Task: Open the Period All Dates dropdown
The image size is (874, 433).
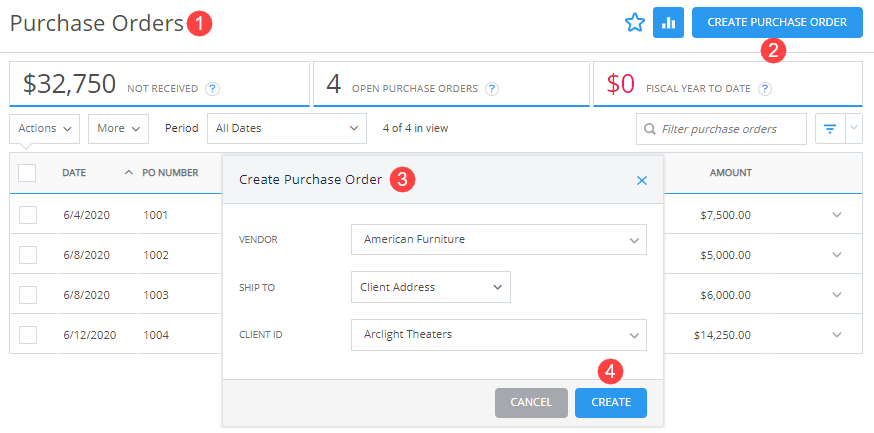Action: pos(287,129)
